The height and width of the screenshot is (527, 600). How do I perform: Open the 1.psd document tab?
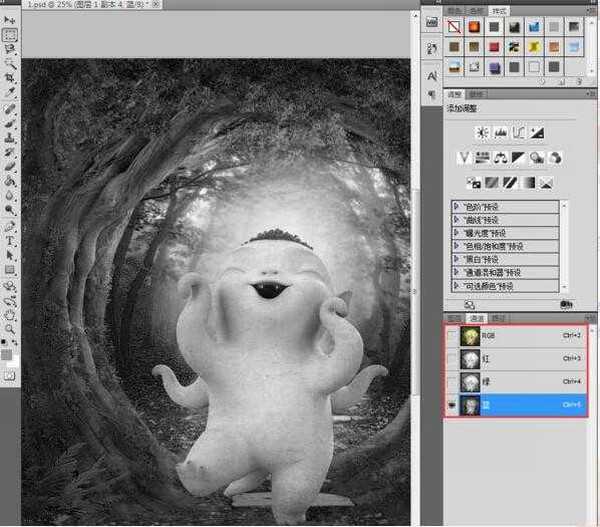tap(90, 5)
